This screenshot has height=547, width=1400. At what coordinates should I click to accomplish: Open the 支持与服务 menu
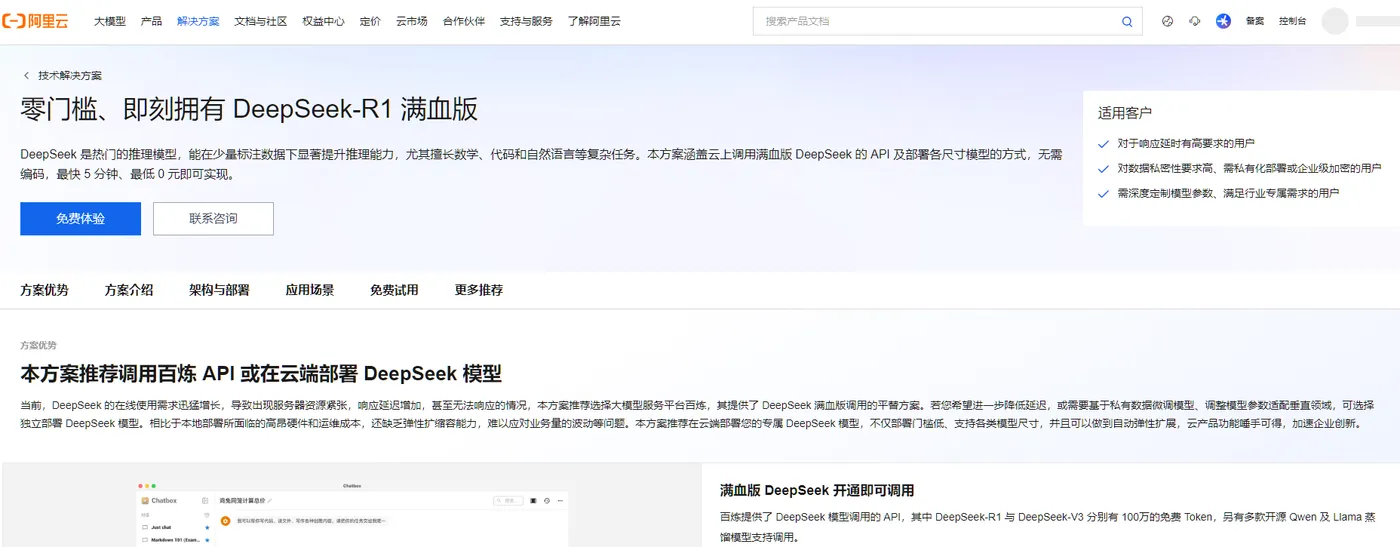coord(526,21)
